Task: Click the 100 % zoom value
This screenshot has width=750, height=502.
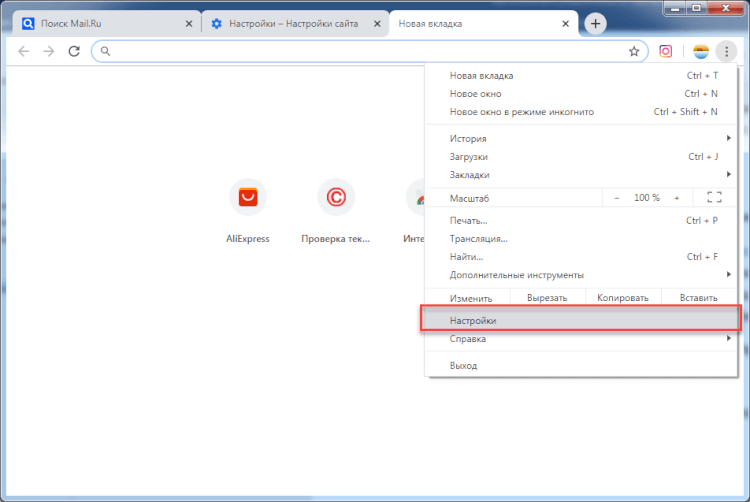Action: pyautogui.click(x=647, y=198)
